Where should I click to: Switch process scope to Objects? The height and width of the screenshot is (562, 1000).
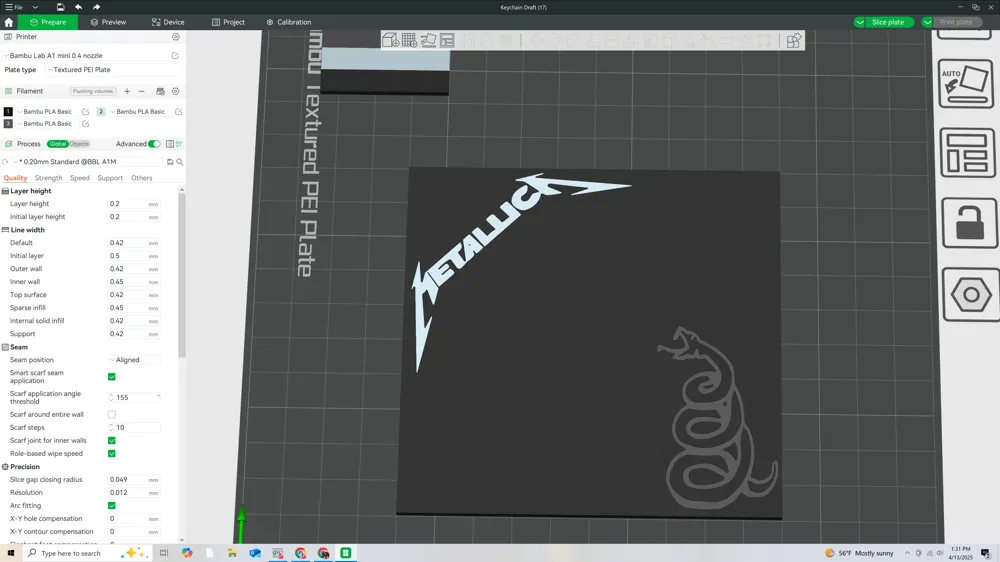click(79, 144)
